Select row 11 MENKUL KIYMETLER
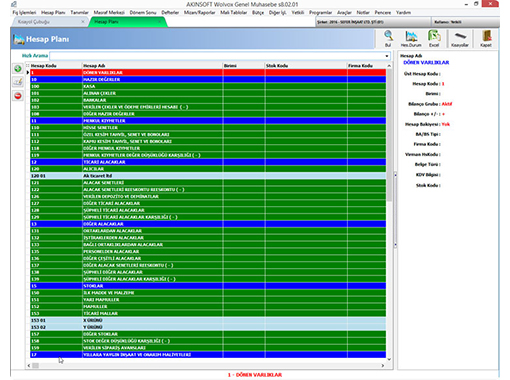The width and height of the screenshot is (510, 380). click(x=208, y=121)
